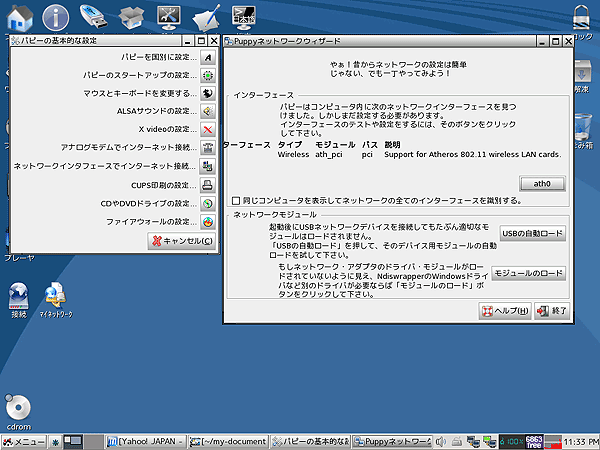Viewport: 600px width, 450px height.
Task: Click the ath0 interface button
Action: pyautogui.click(x=542, y=184)
